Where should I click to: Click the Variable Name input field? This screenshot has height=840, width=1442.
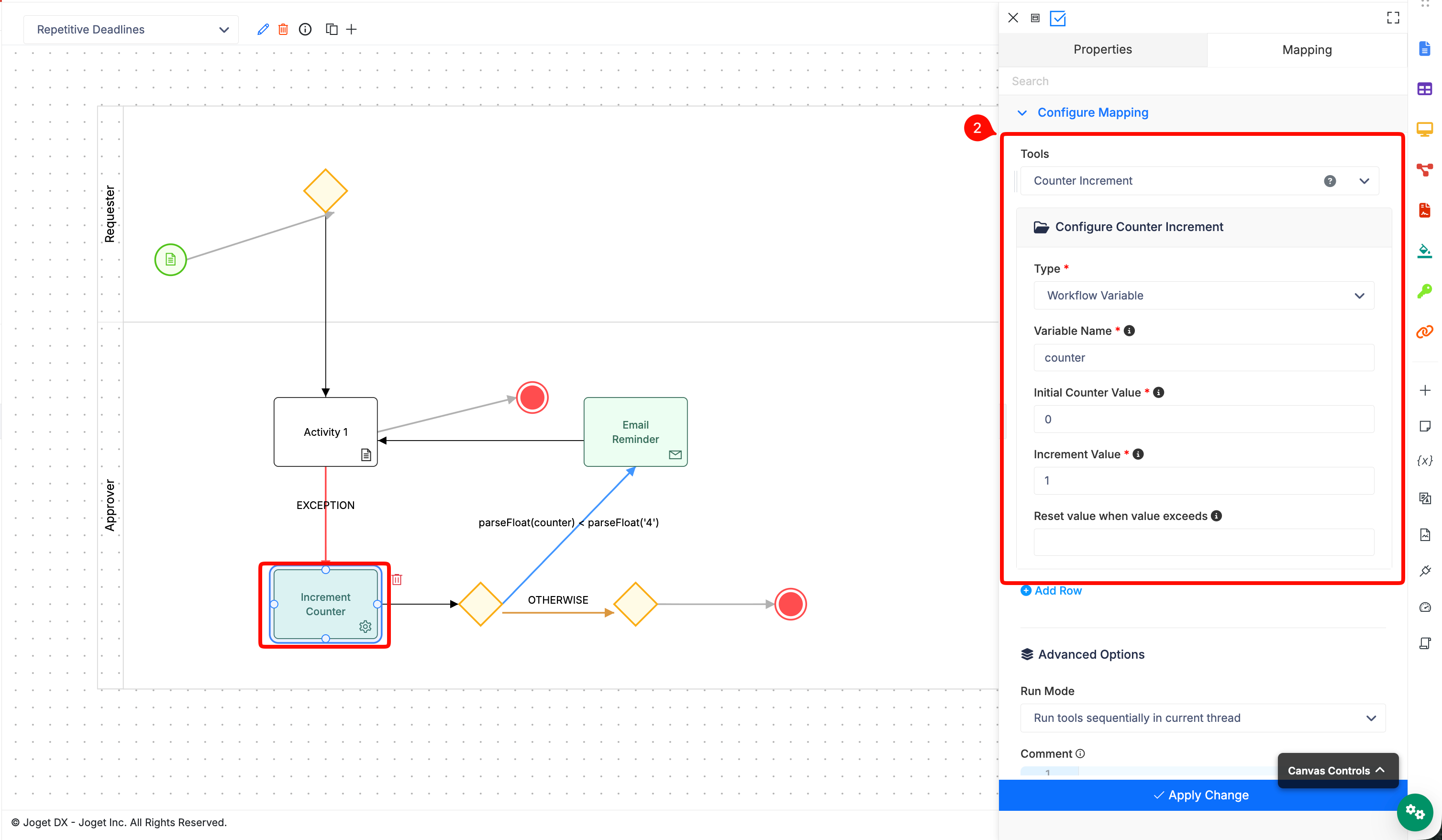(1203, 358)
